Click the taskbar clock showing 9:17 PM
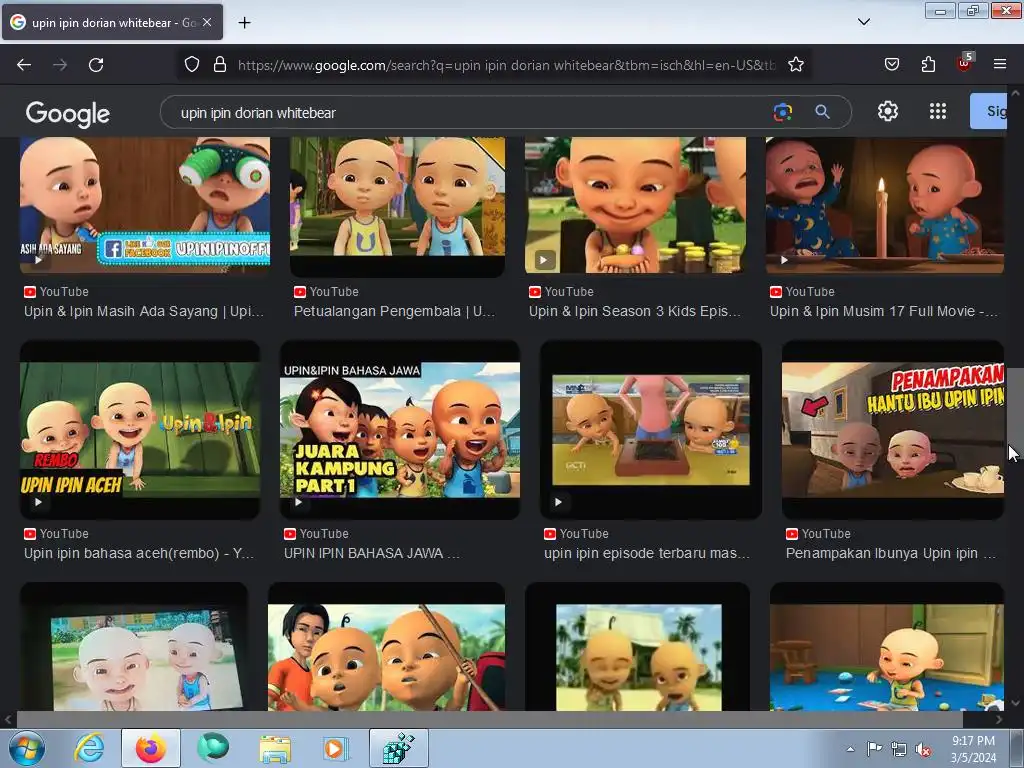 [973, 749]
